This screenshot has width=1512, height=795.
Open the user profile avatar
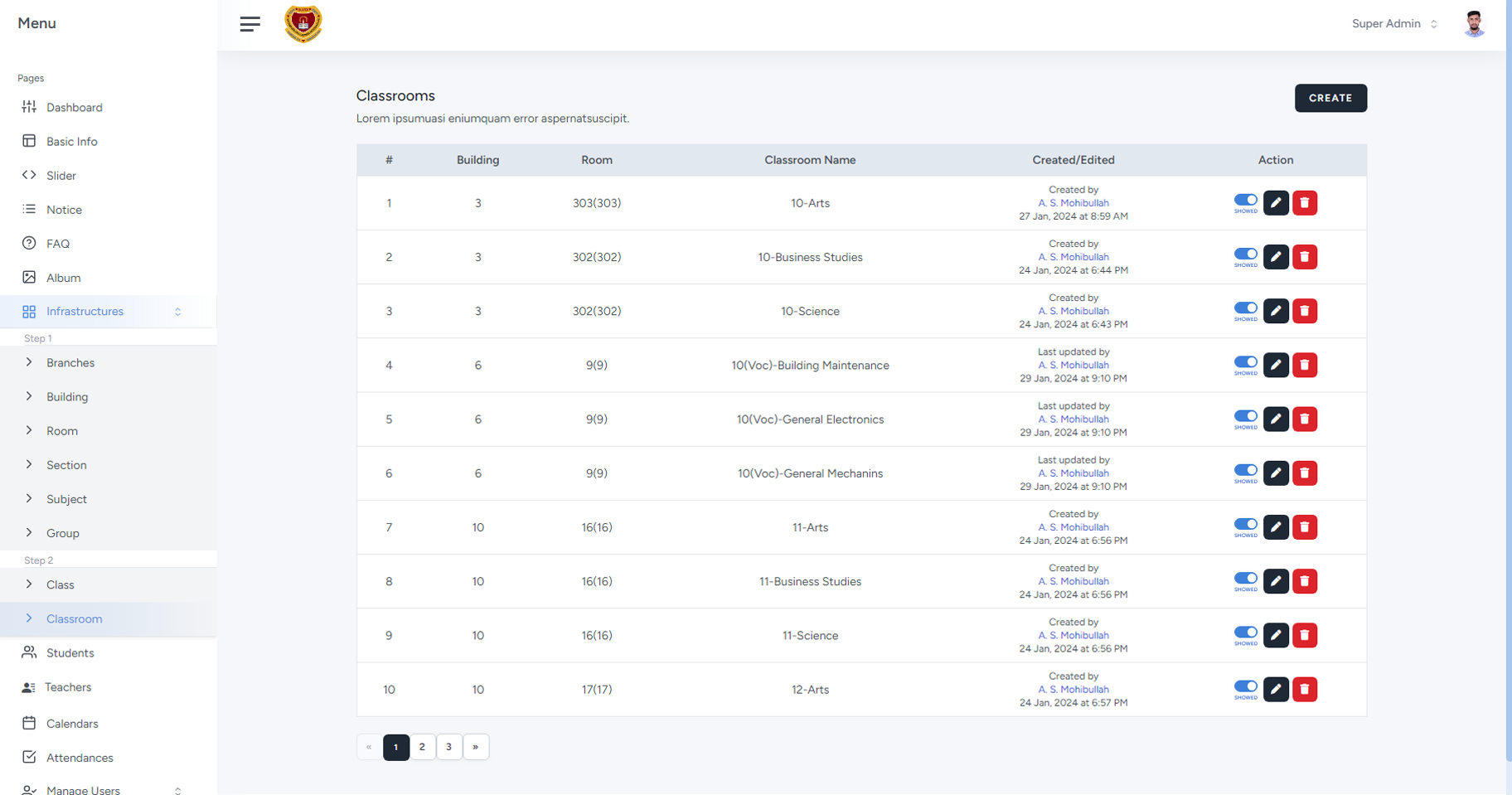click(1473, 24)
